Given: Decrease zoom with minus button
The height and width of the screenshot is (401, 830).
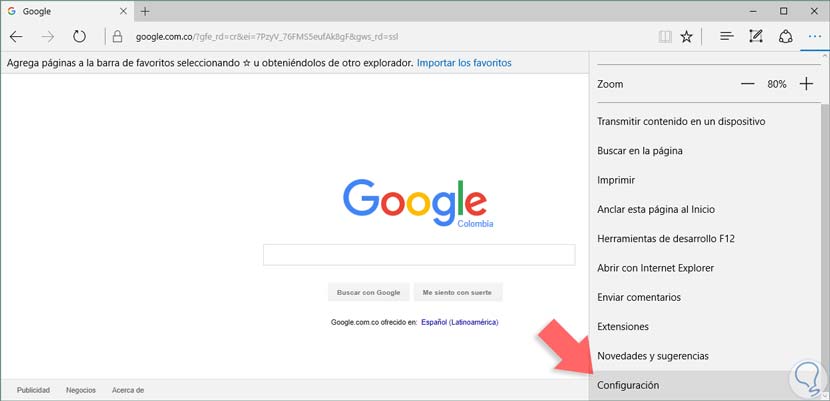Looking at the screenshot, I should [747, 84].
